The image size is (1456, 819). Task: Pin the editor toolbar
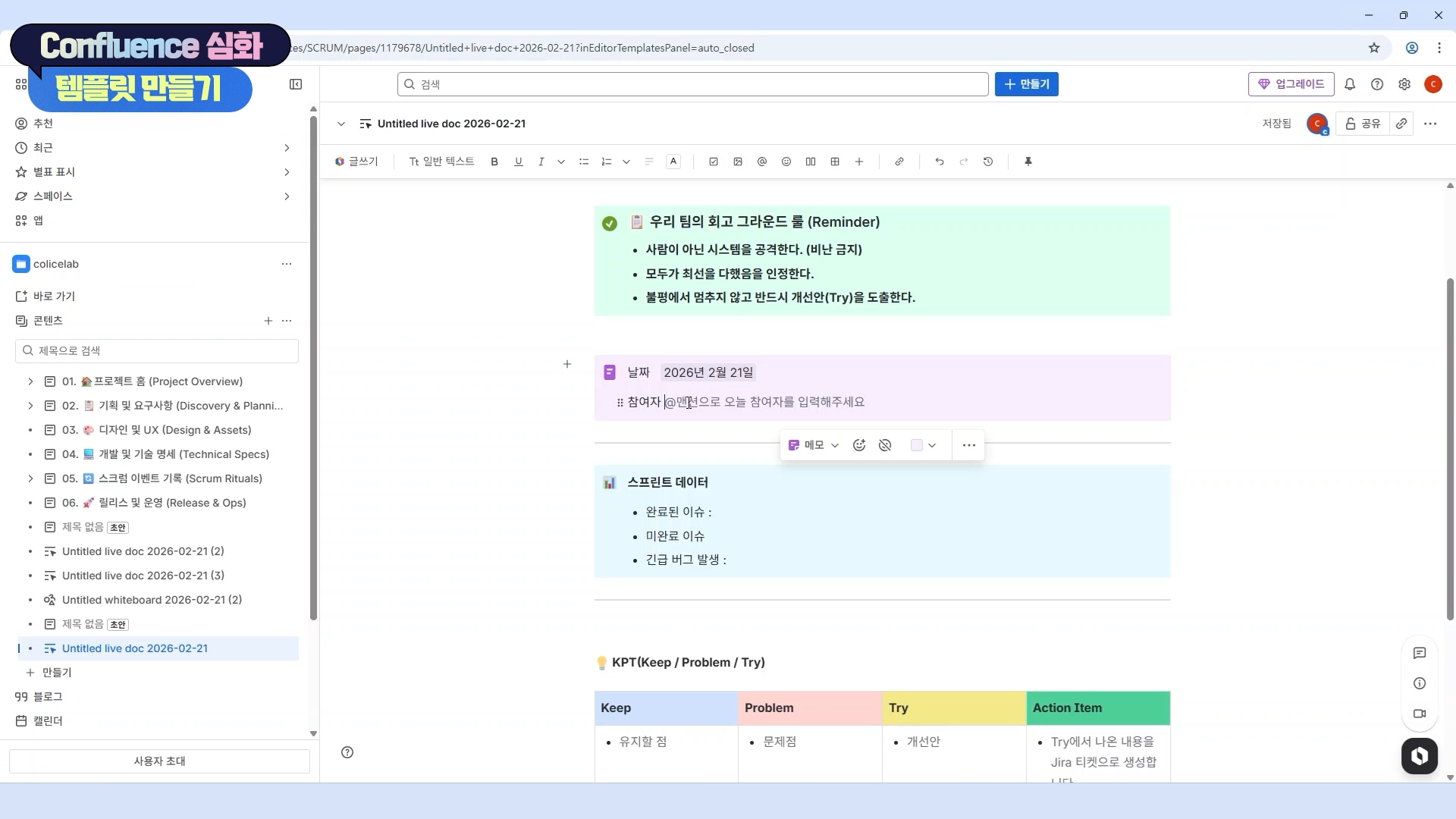click(1028, 162)
